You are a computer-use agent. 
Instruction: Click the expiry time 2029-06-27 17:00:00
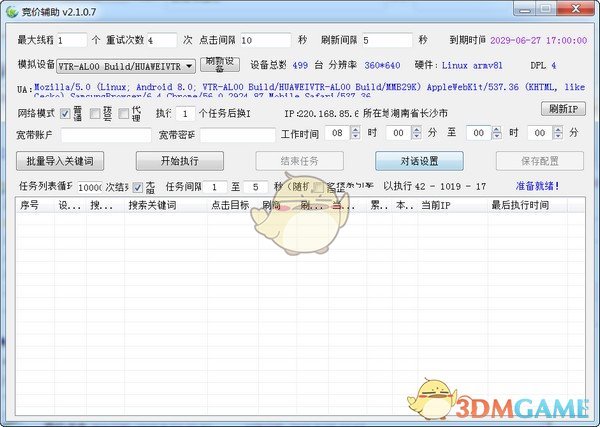click(x=538, y=40)
